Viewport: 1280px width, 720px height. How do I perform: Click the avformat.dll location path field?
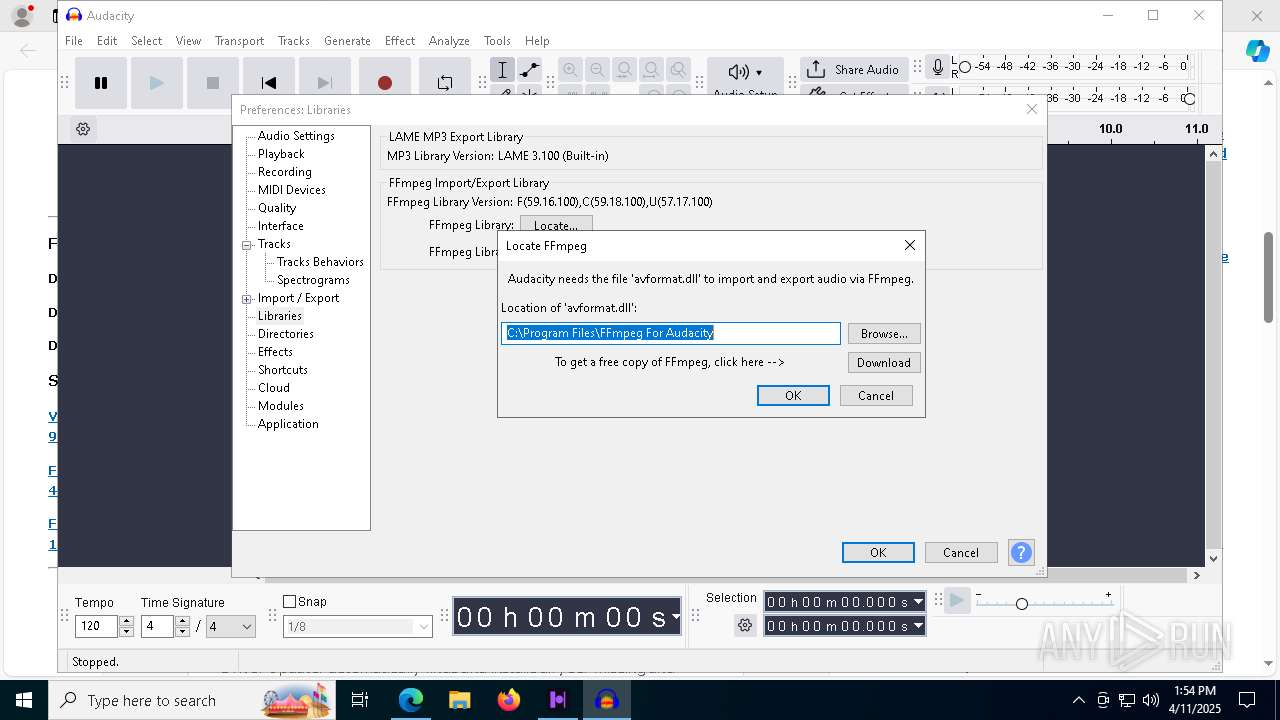tap(671, 333)
